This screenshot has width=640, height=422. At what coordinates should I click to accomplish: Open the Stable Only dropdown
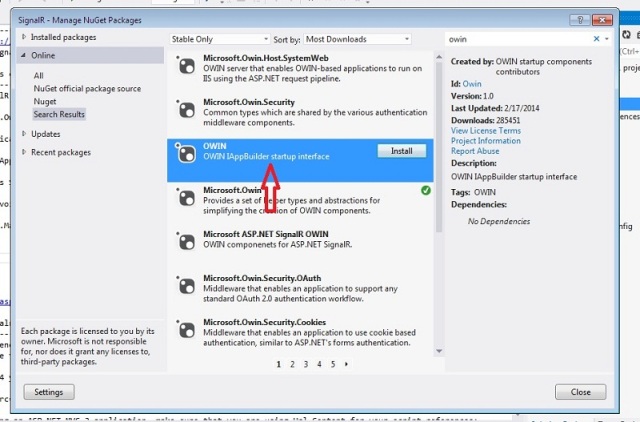[220, 39]
